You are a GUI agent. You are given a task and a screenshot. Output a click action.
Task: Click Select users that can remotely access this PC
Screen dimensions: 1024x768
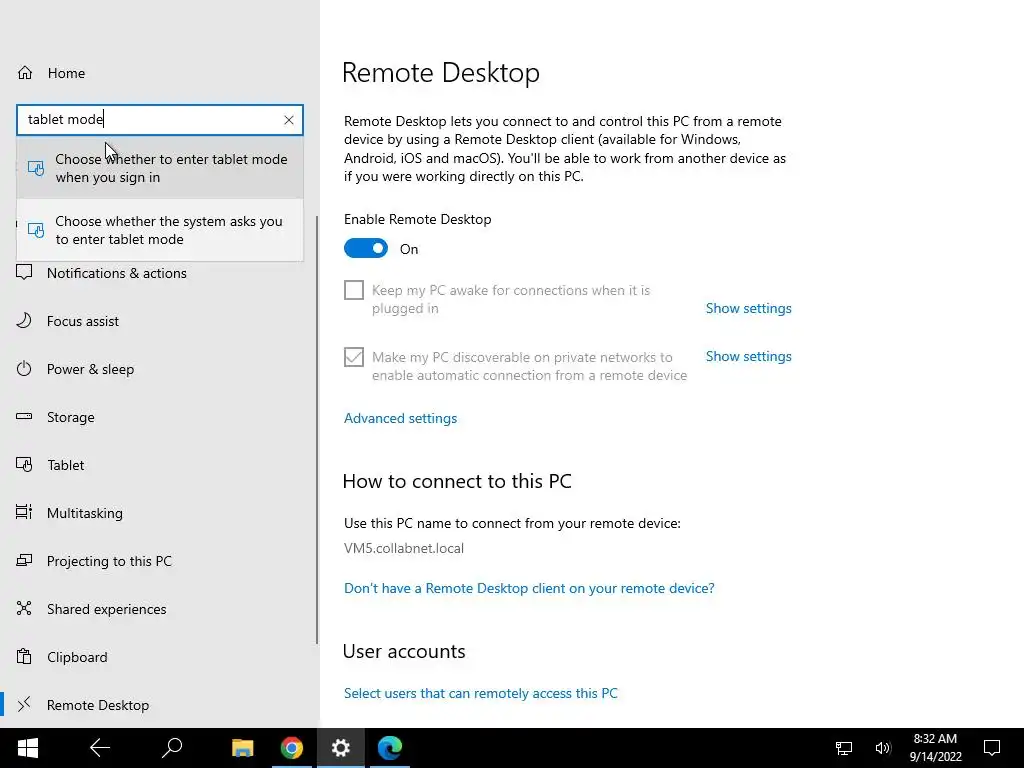(x=481, y=693)
